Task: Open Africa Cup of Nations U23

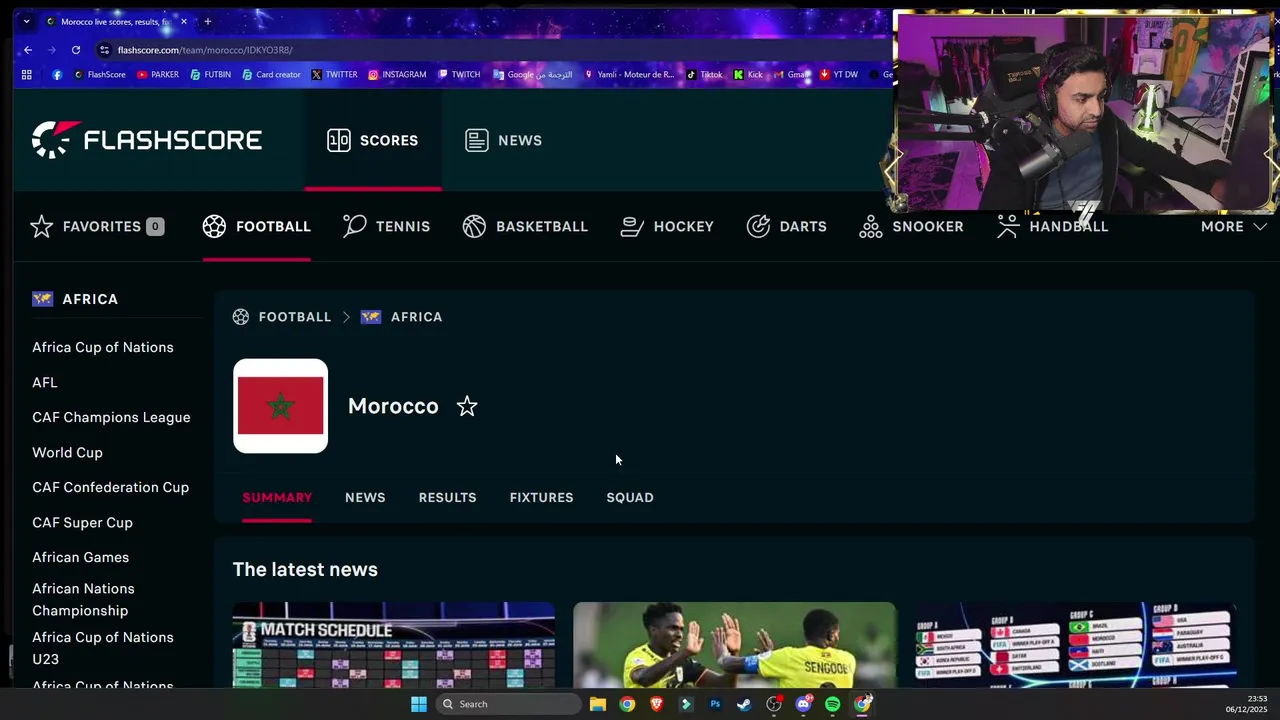Action: tap(103, 648)
